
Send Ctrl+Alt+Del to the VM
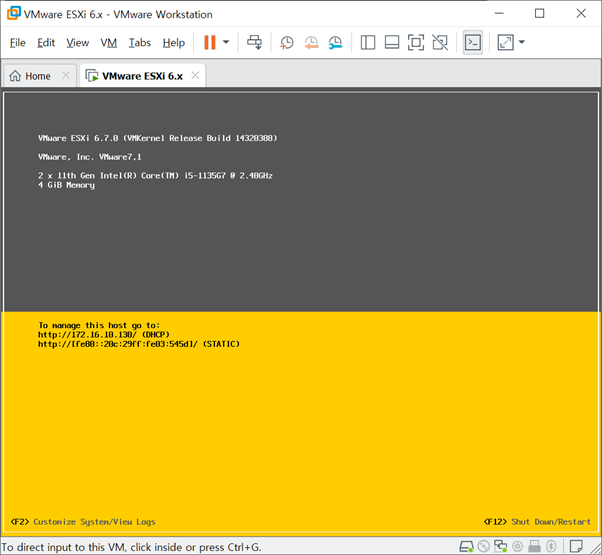pyautogui.click(x=254, y=42)
